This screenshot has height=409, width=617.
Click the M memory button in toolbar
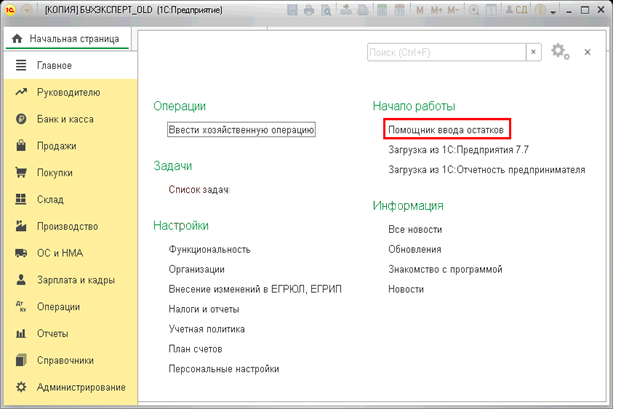pyautogui.click(x=419, y=10)
